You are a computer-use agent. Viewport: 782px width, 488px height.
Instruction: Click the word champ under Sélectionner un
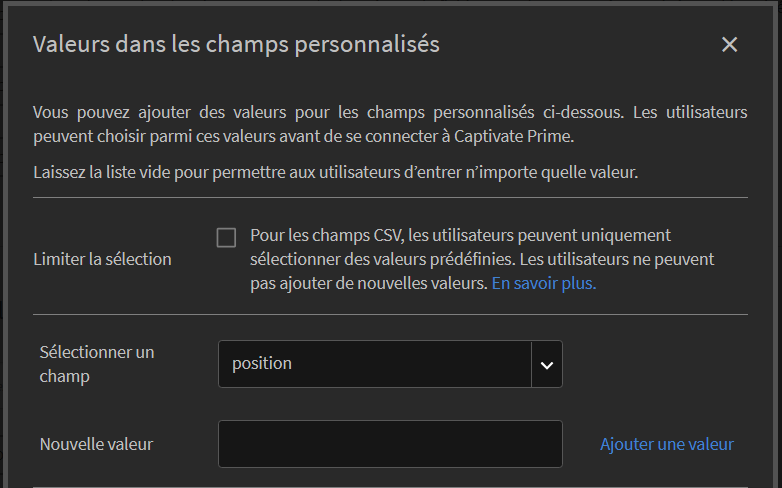tap(64, 376)
